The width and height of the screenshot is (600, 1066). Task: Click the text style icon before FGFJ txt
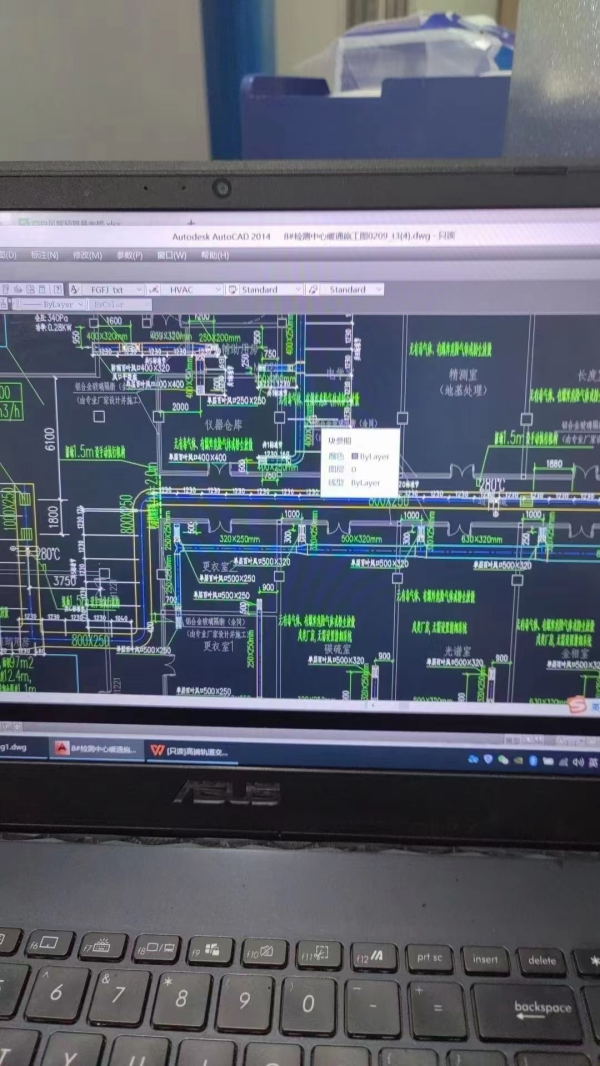(75, 289)
